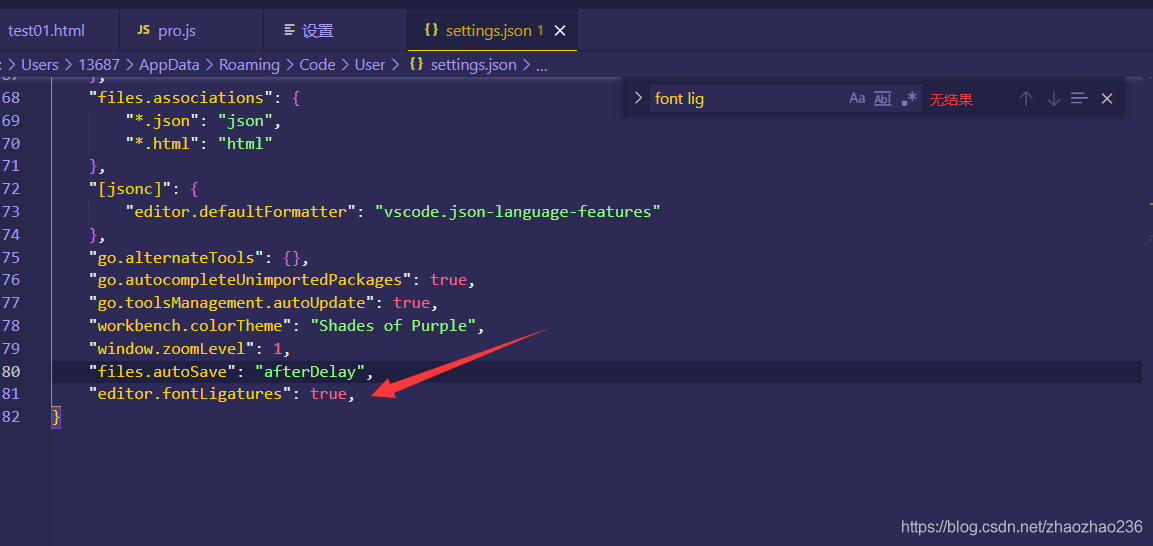The height and width of the screenshot is (546, 1153).
Task: Click the "editor.fontLigatures" key
Action: (x=190, y=394)
